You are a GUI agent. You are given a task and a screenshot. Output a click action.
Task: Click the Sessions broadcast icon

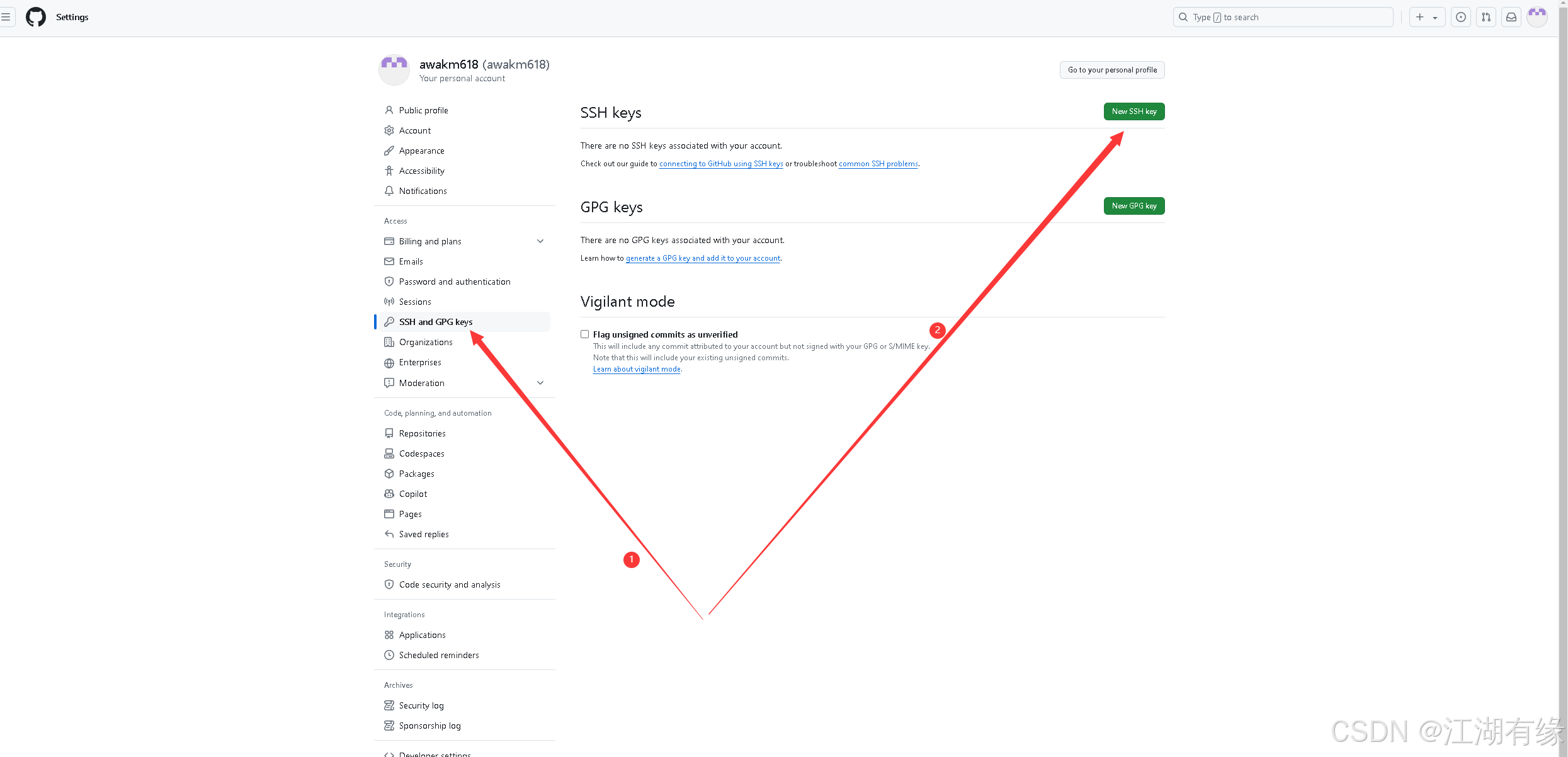click(x=389, y=302)
